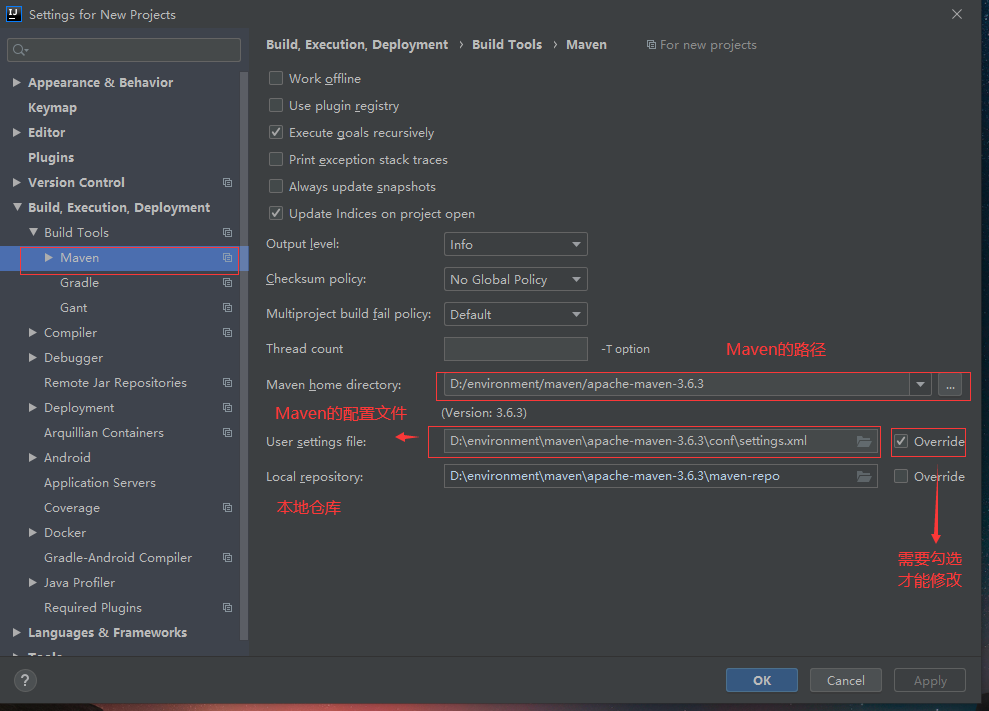The height and width of the screenshot is (711, 989).
Task: Click the Apply button
Action: click(930, 680)
